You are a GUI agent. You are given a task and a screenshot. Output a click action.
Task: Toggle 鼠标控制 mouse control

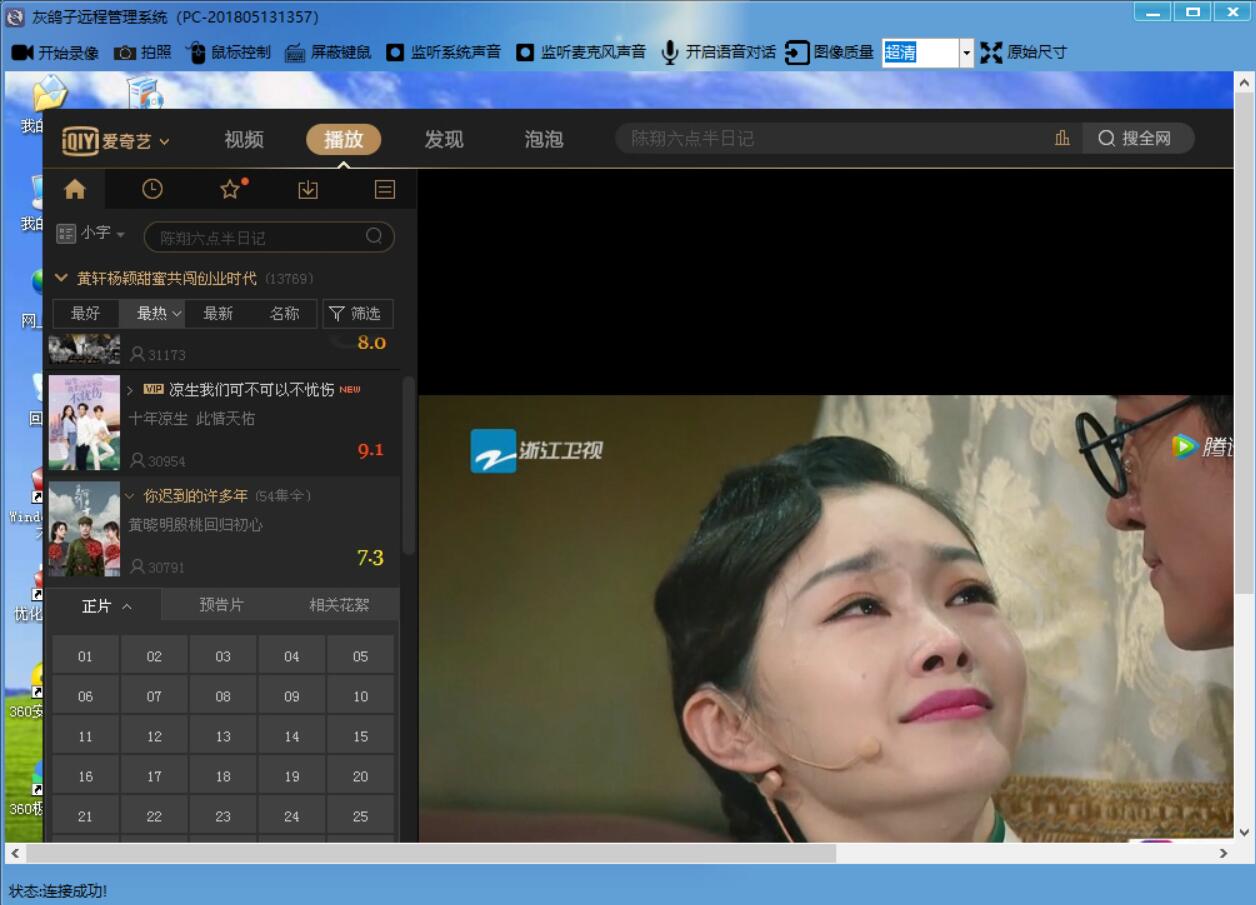coord(228,53)
